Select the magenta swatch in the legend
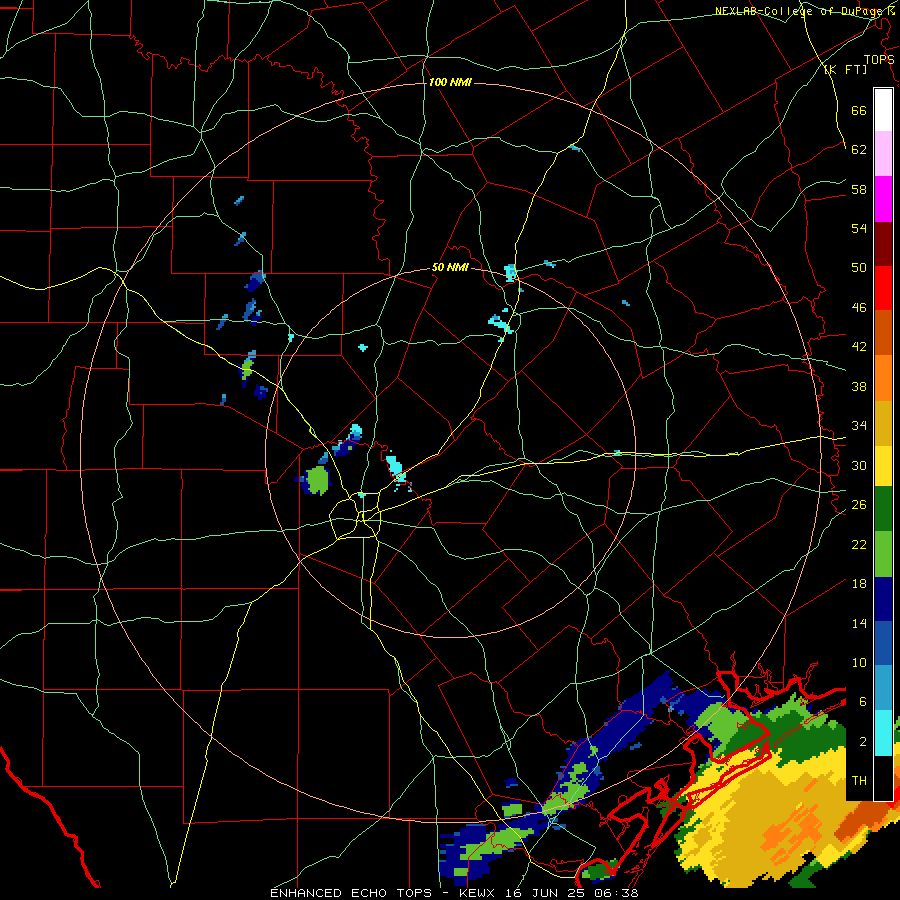900x900 pixels. click(883, 199)
